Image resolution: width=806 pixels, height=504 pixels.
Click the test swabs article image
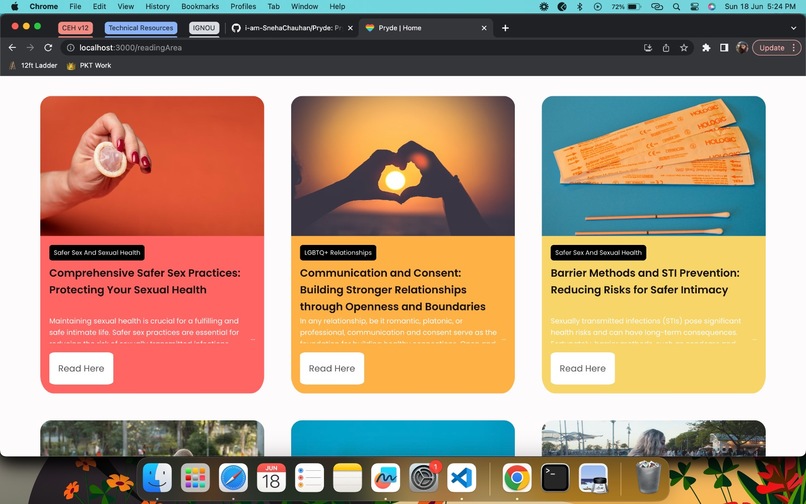pos(653,166)
